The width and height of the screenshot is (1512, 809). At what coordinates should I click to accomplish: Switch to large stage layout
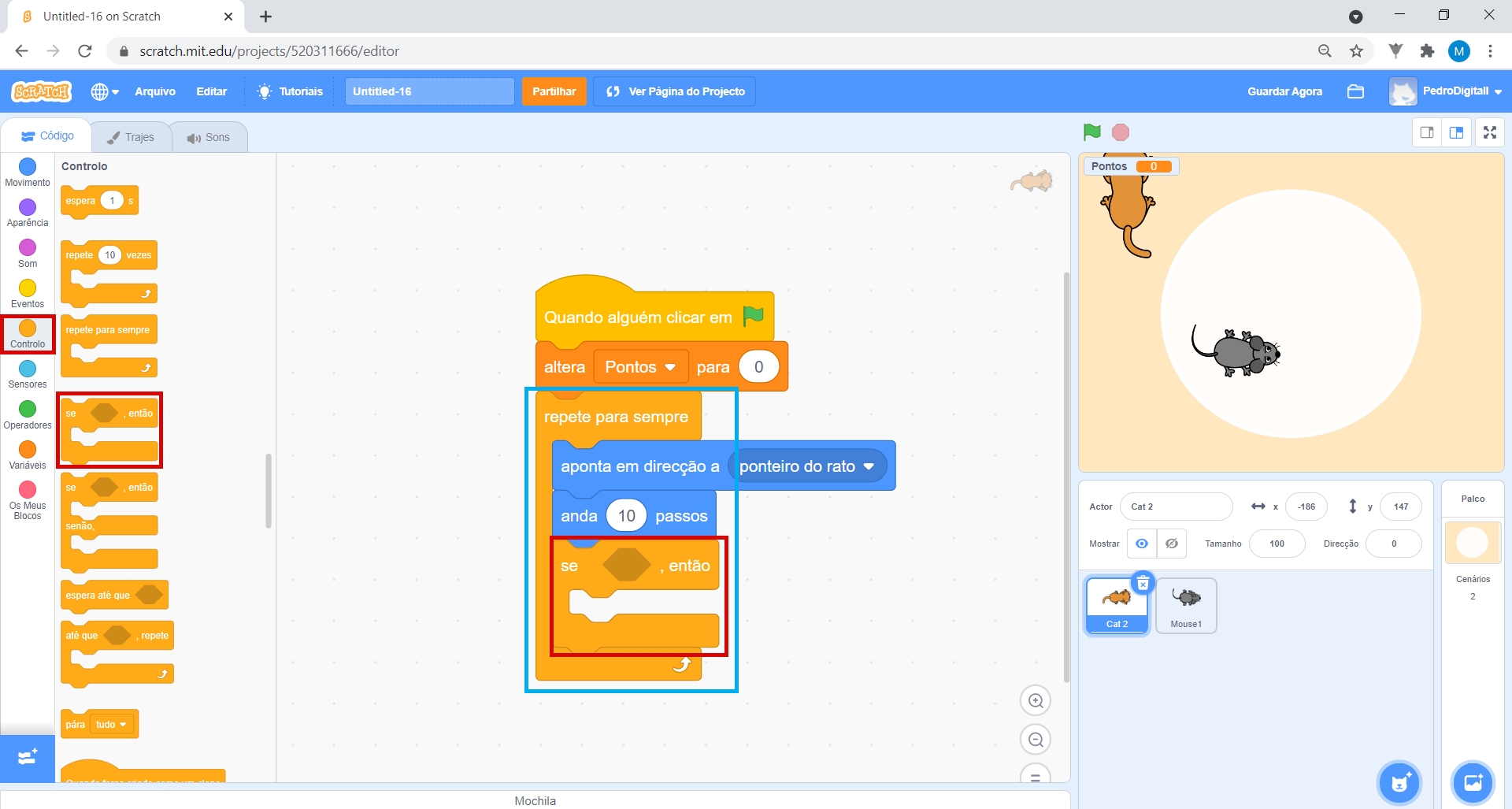1456,132
